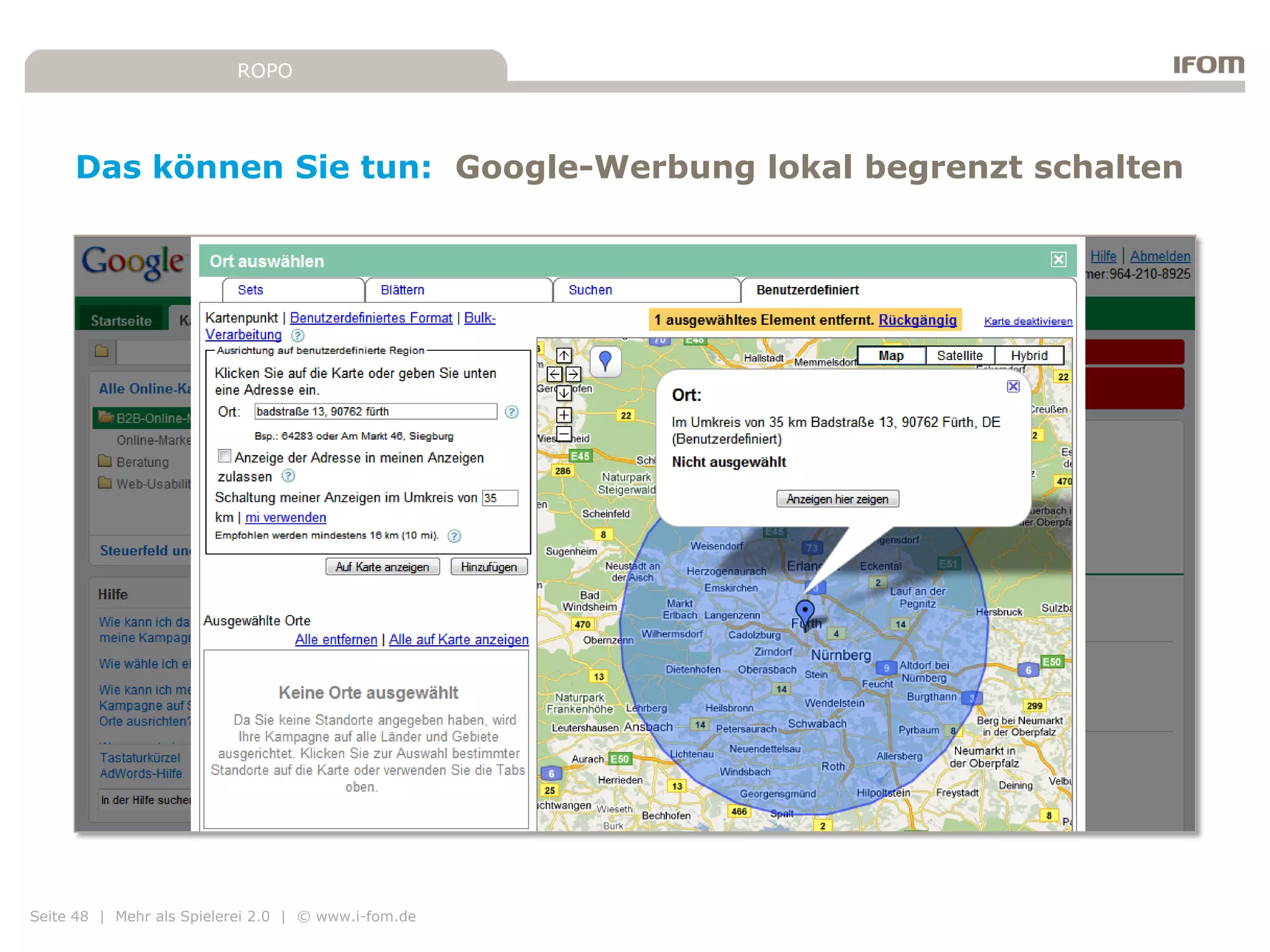Click the Umkreis radius field showing 35
This screenshot has width=1270, height=952.
tap(500, 498)
